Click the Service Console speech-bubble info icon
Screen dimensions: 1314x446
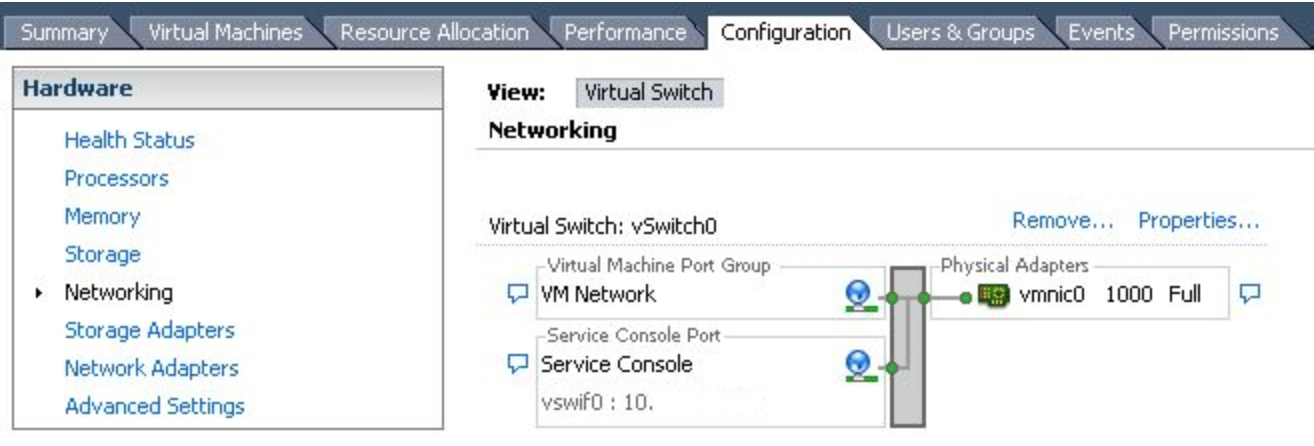[x=517, y=365]
